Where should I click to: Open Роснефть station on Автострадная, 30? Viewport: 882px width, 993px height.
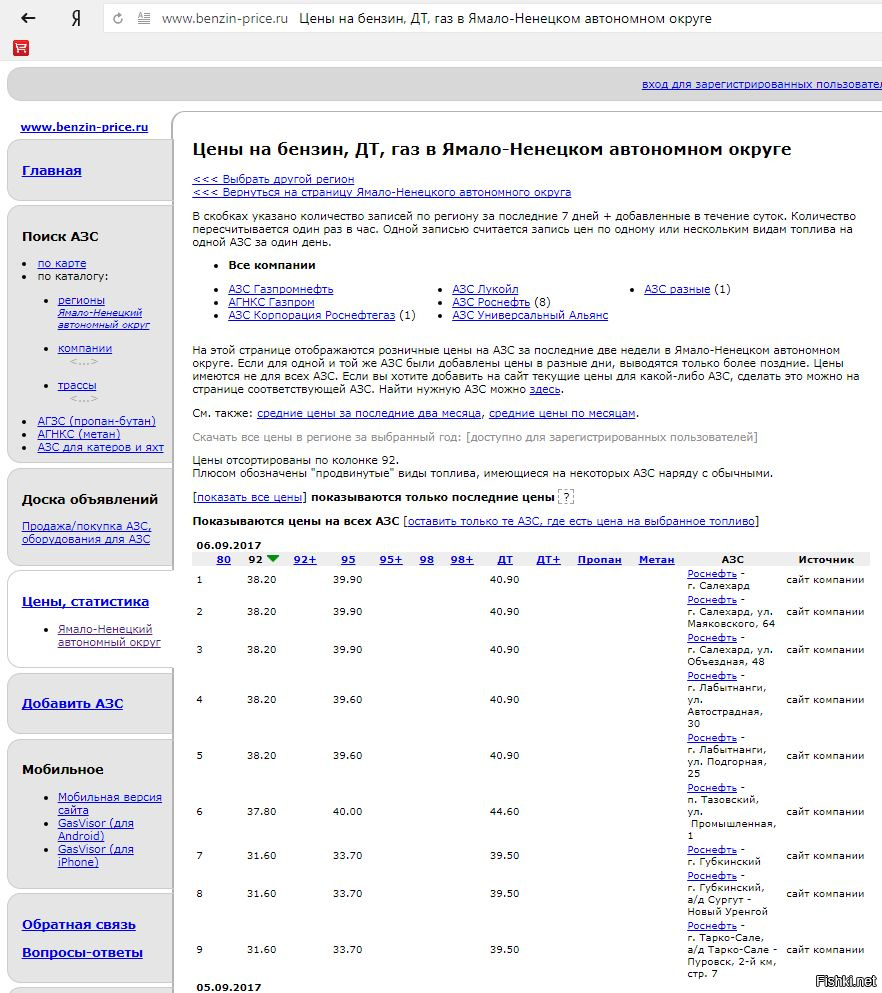(712, 676)
